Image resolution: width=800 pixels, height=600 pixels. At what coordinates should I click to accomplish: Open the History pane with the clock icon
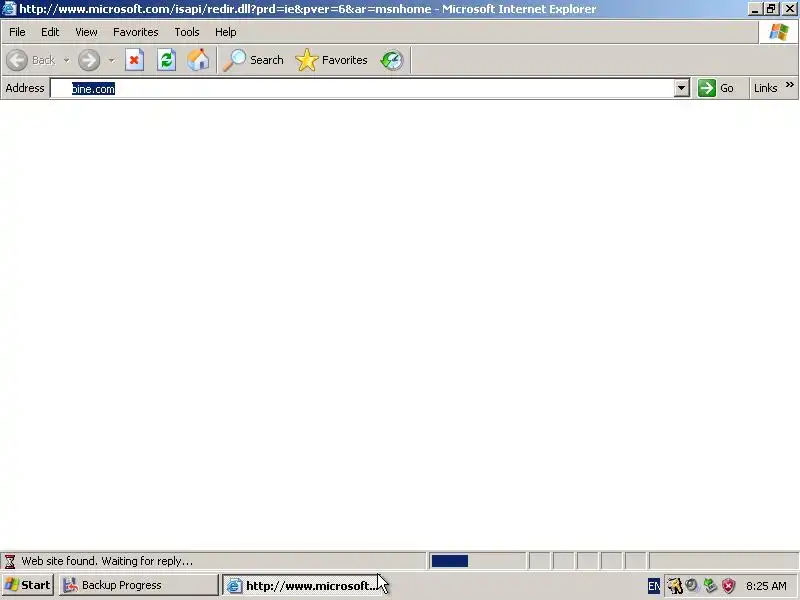point(392,60)
